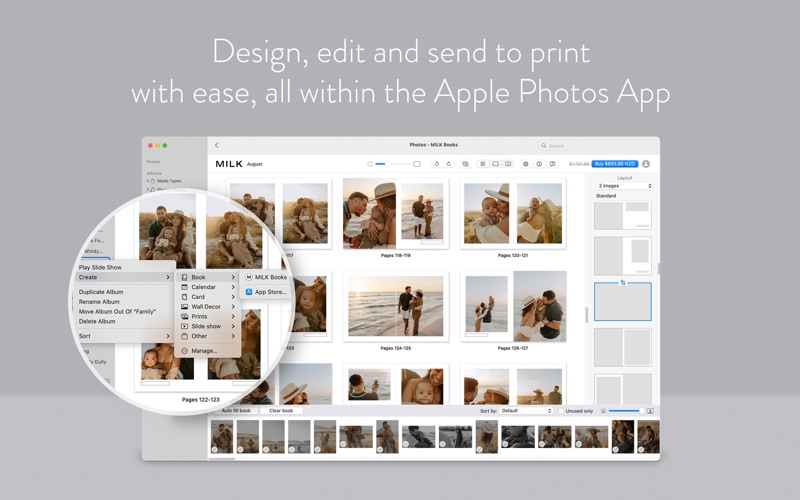Select the Pages 124-125 beach spread
The width and height of the screenshot is (800, 500).
(395, 306)
